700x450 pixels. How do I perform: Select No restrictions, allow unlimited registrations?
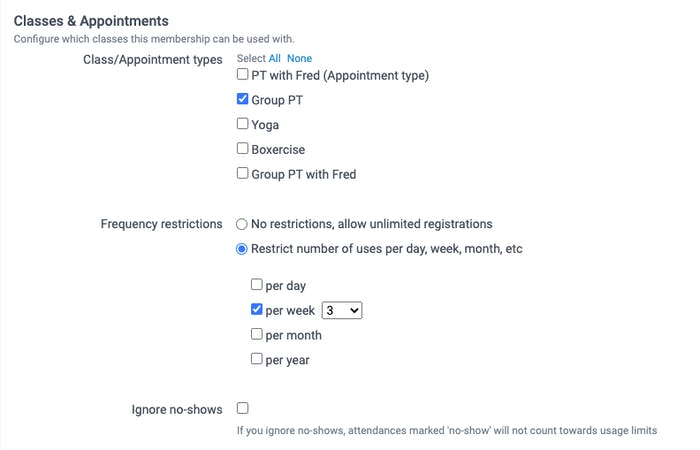coord(242,224)
